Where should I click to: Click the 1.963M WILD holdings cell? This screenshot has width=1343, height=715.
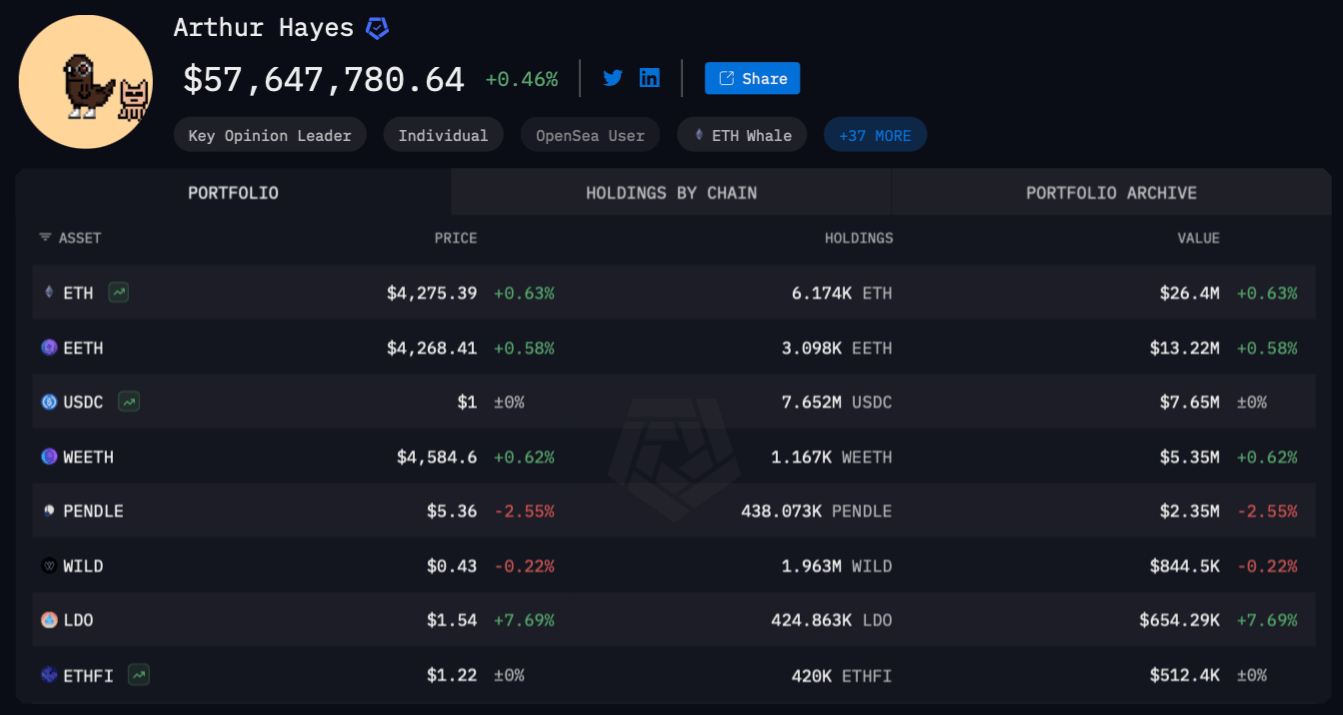[x=837, y=566]
